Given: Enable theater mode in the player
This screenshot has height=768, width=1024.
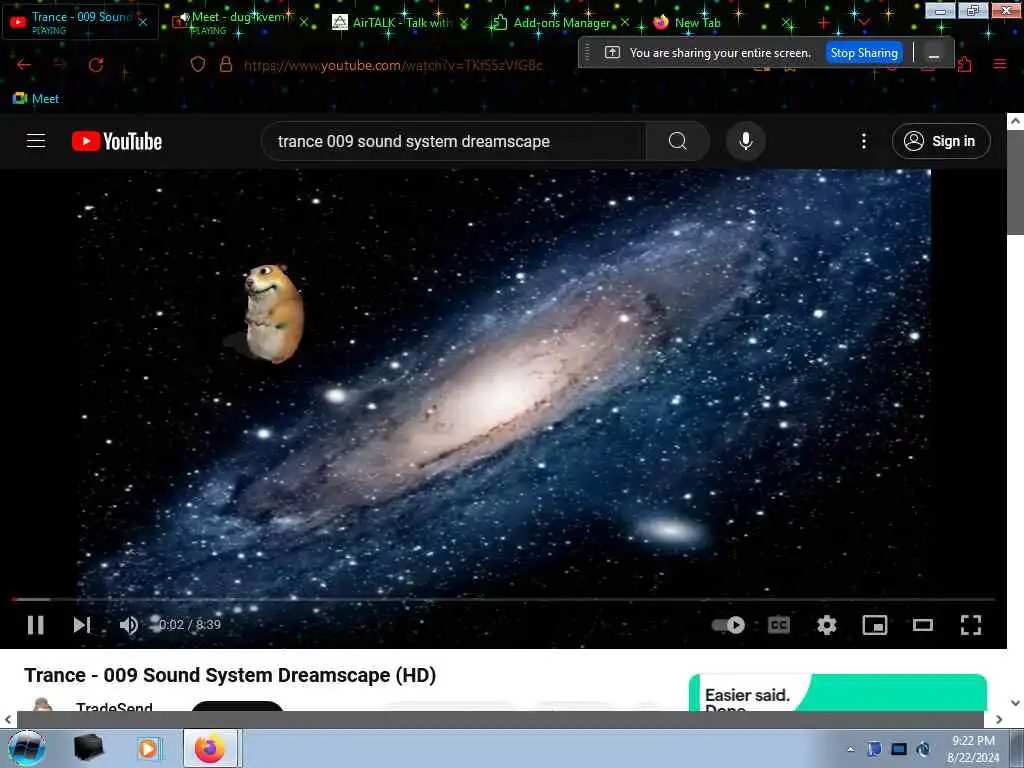Looking at the screenshot, I should tap(923, 625).
